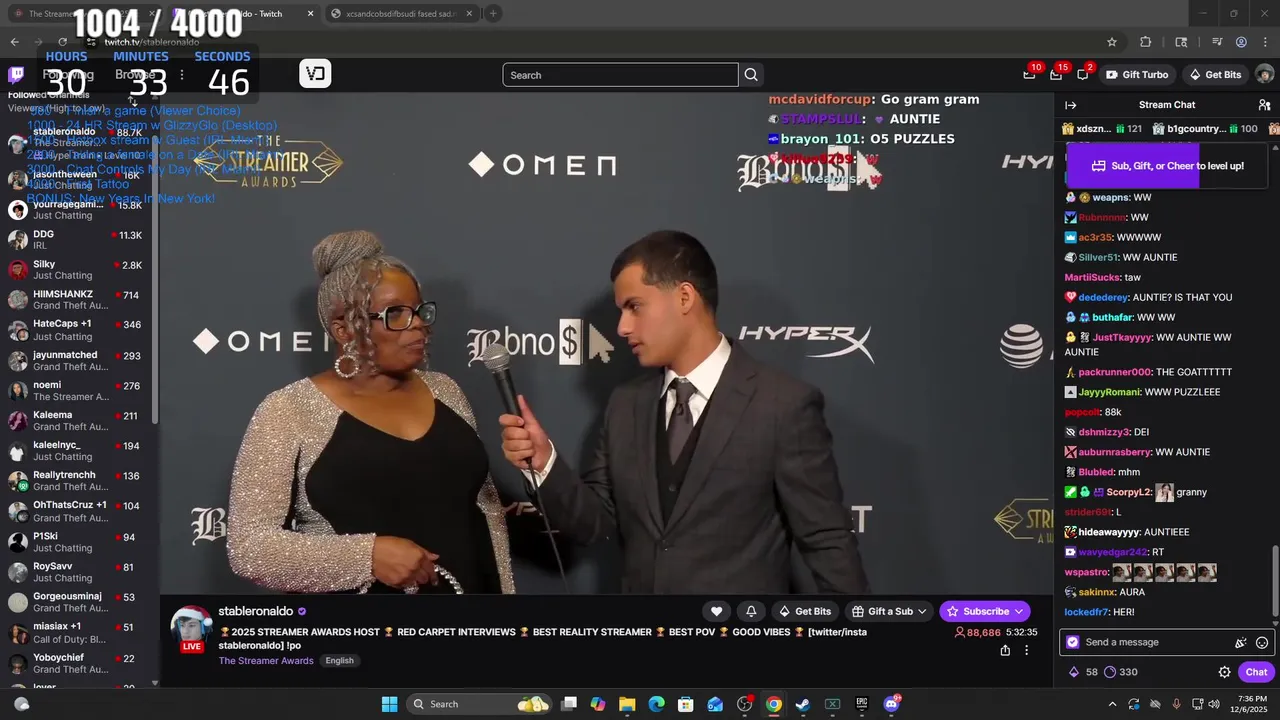The height and width of the screenshot is (720, 1280).
Task: Click the English tag
Action: (339, 661)
